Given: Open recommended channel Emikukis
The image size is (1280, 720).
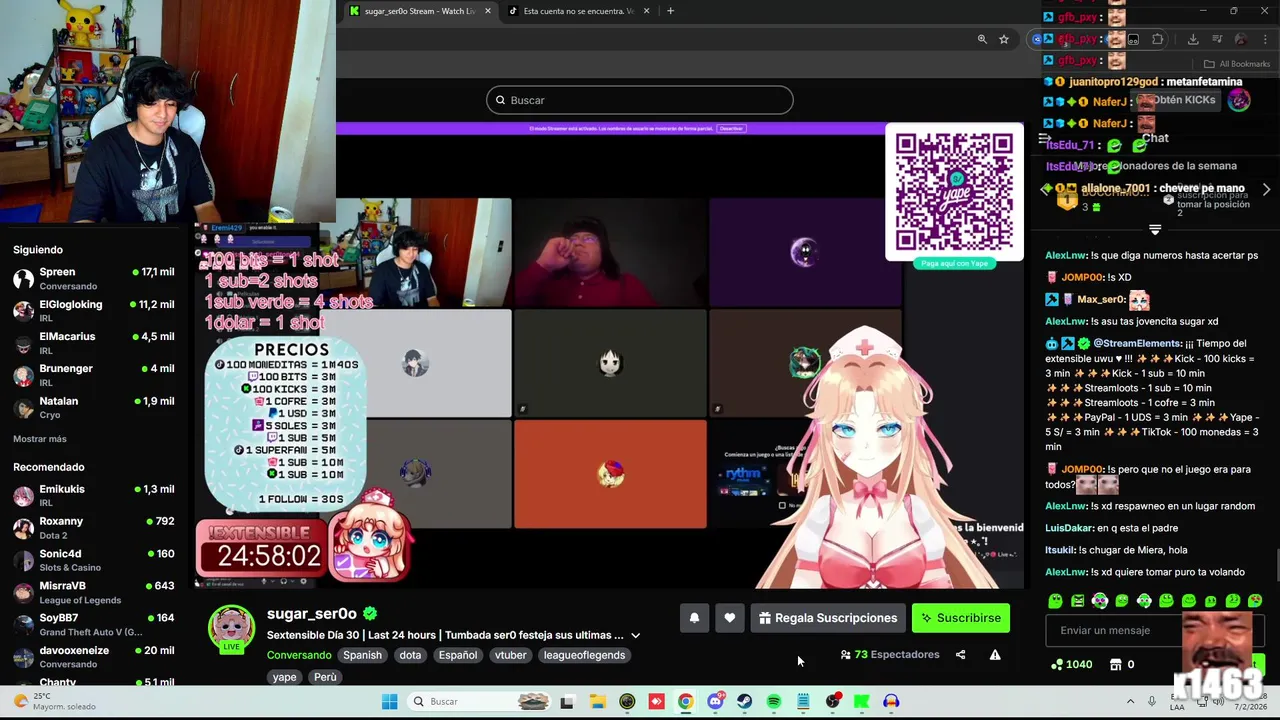Looking at the screenshot, I should (x=93, y=495).
